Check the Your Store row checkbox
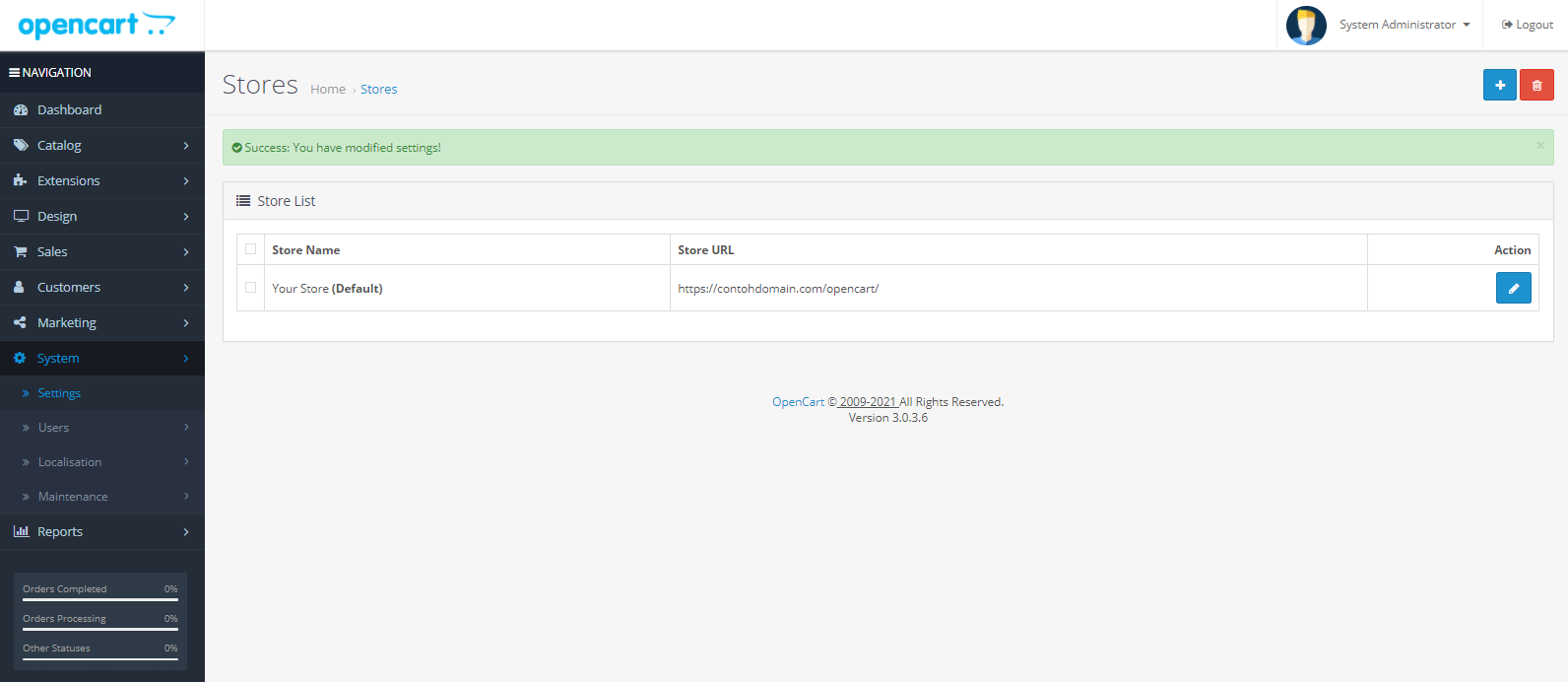 click(250, 288)
